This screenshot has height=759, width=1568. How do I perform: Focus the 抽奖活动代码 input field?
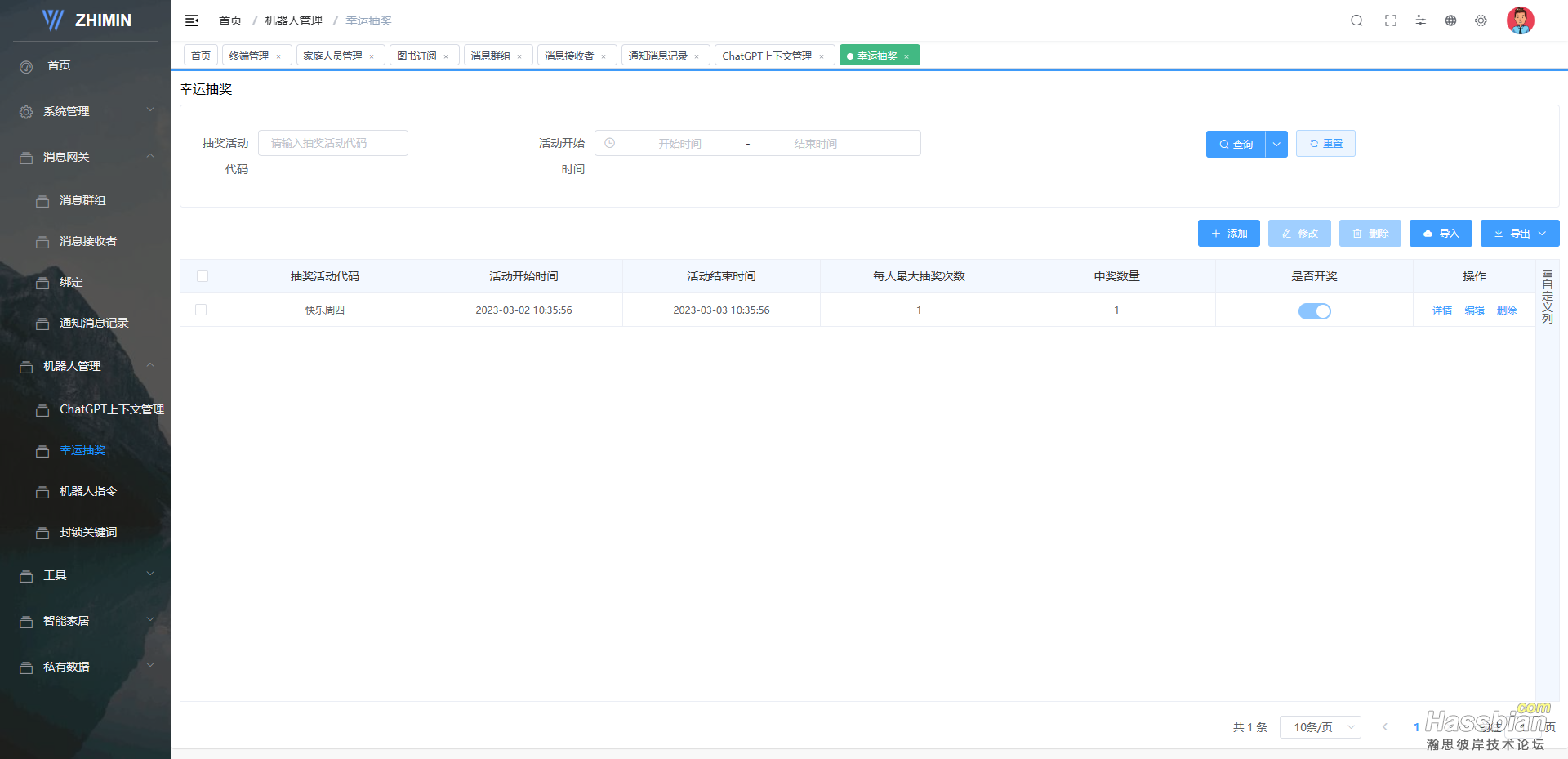[x=333, y=143]
